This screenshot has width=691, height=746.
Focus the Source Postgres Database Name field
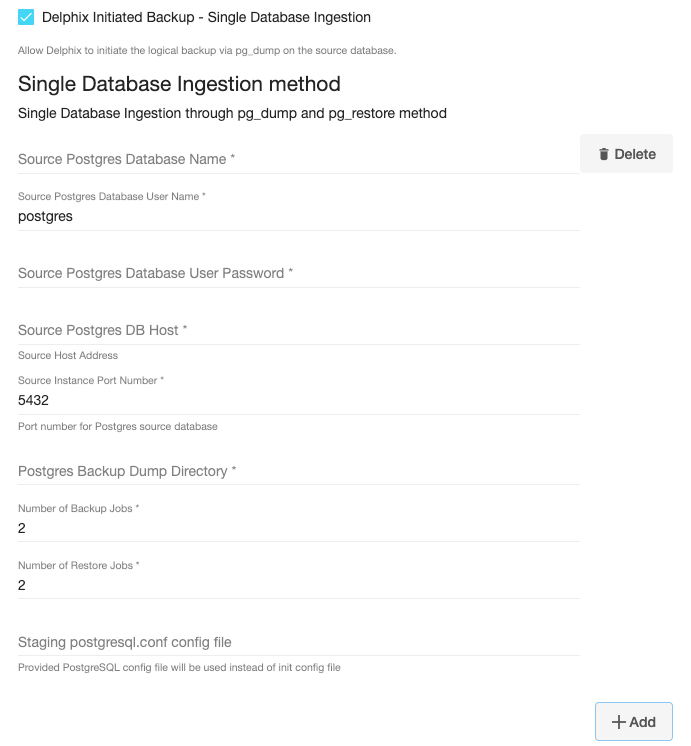[x=298, y=159]
